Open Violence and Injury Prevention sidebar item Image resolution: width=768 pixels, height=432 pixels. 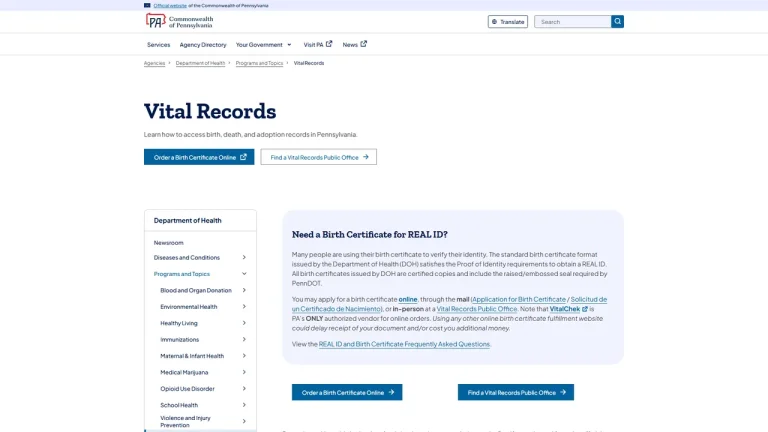pyautogui.click(x=185, y=421)
